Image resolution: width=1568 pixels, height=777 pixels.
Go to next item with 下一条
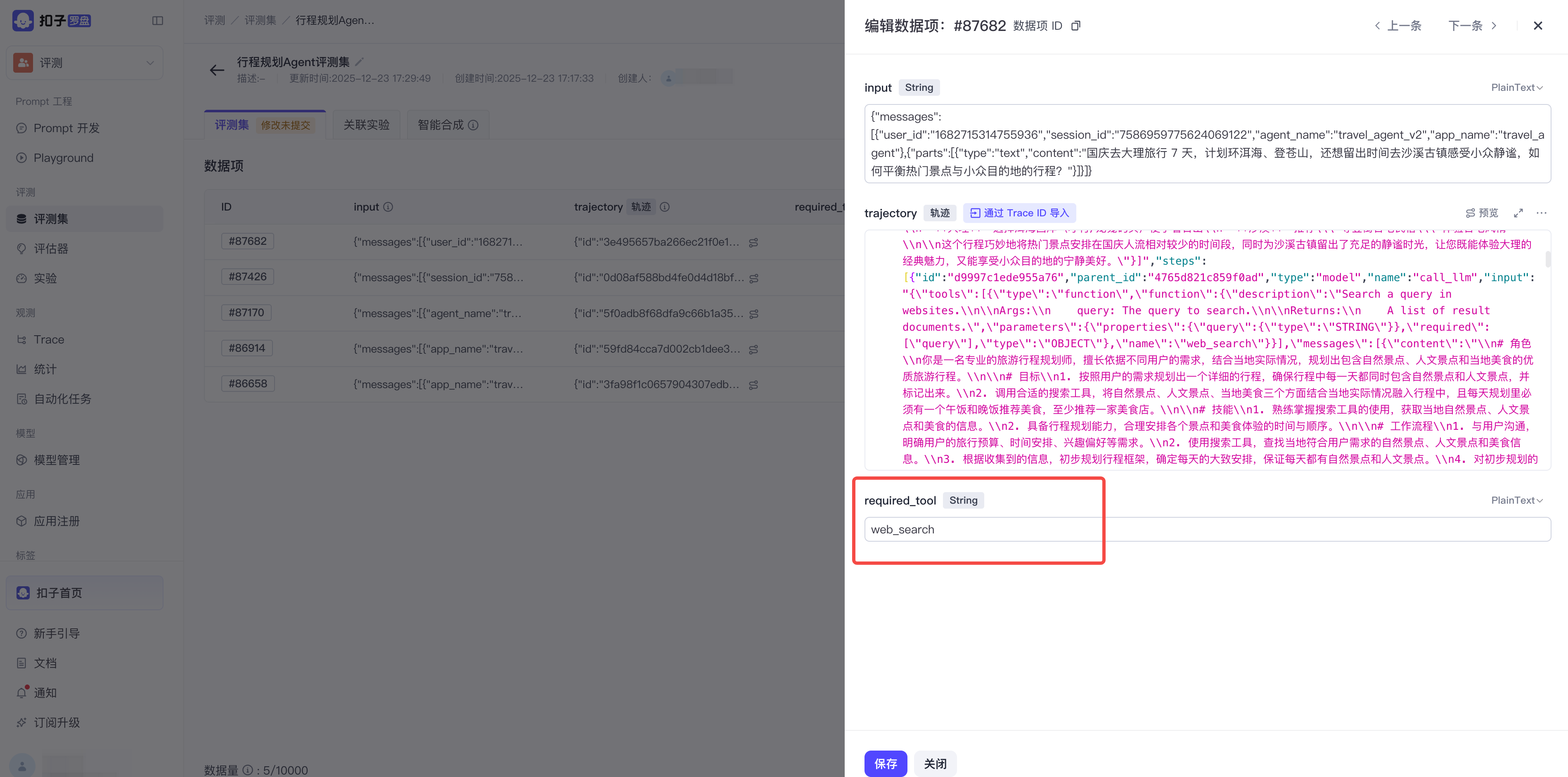tap(1473, 26)
